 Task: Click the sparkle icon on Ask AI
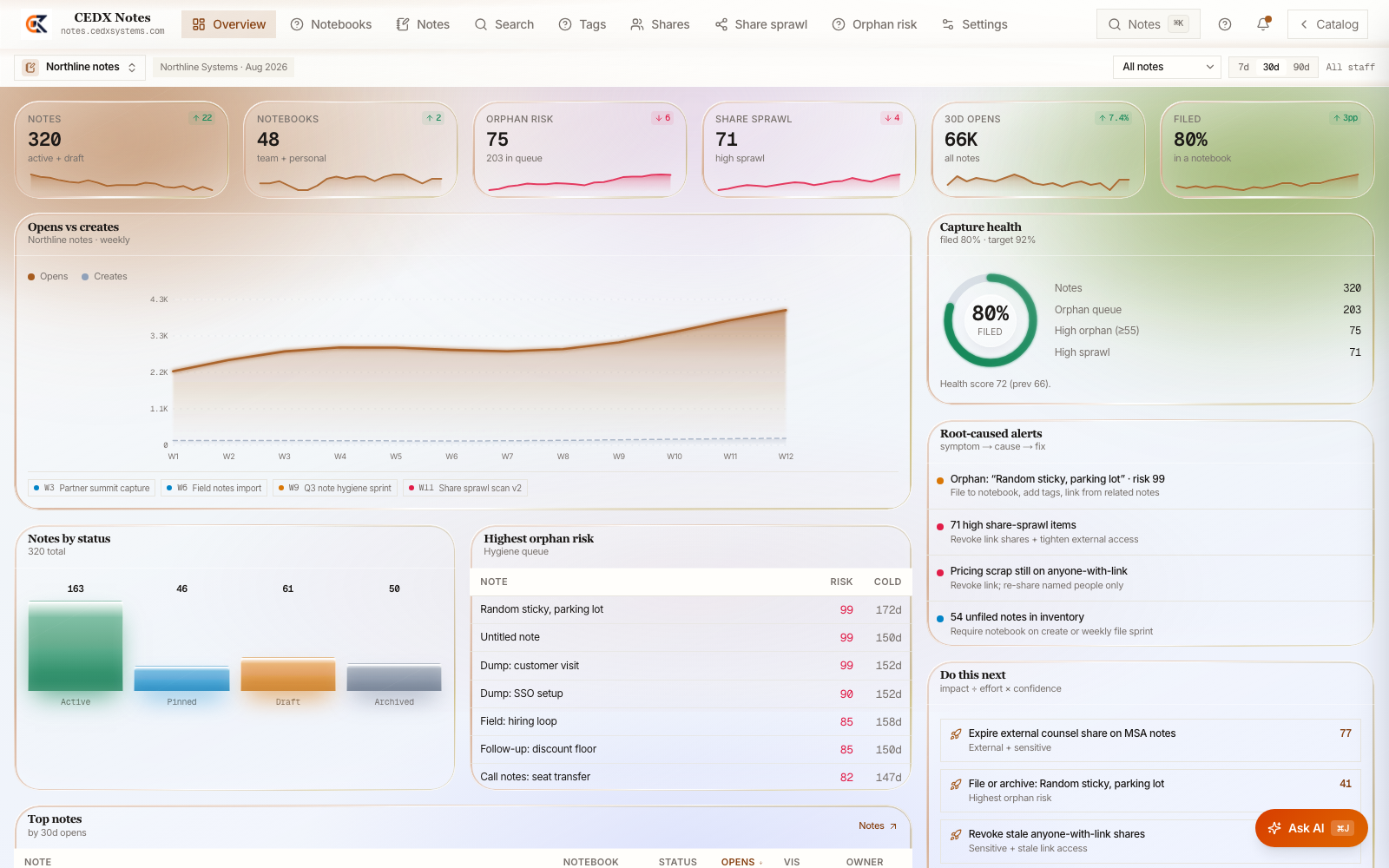click(1274, 828)
